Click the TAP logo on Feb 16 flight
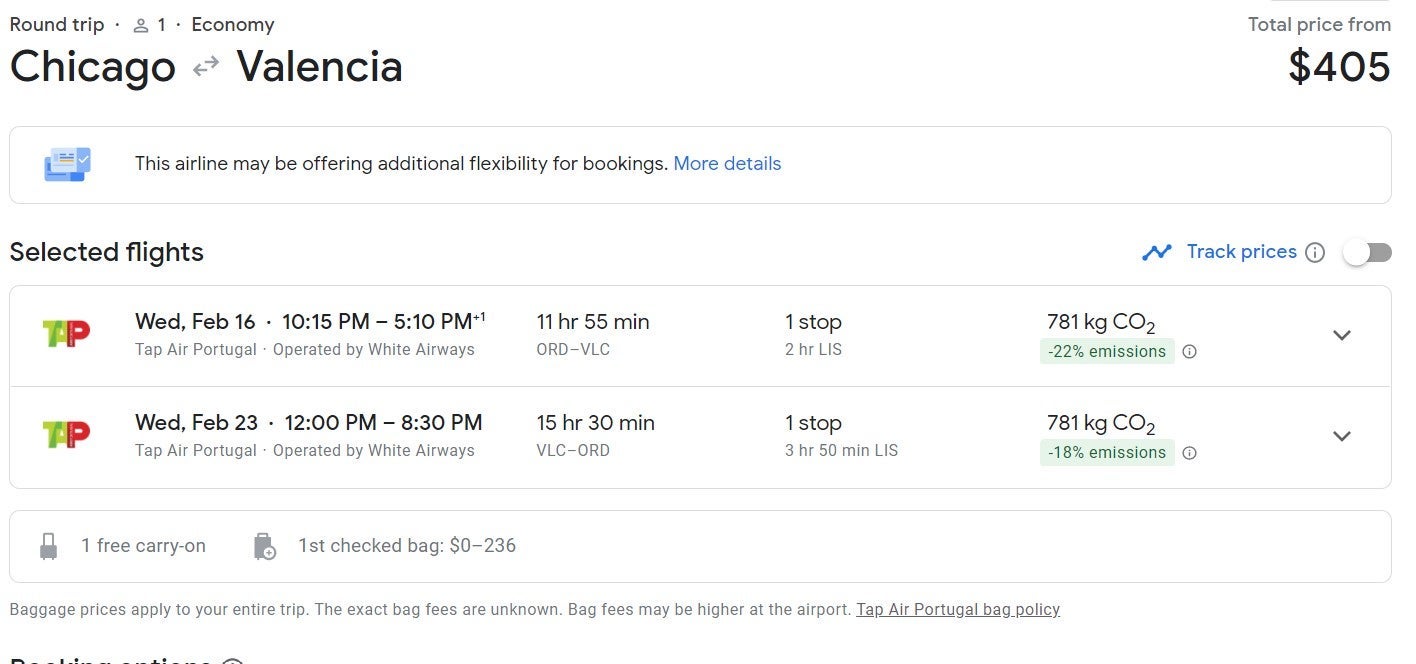This screenshot has width=1416, height=664. [67, 333]
